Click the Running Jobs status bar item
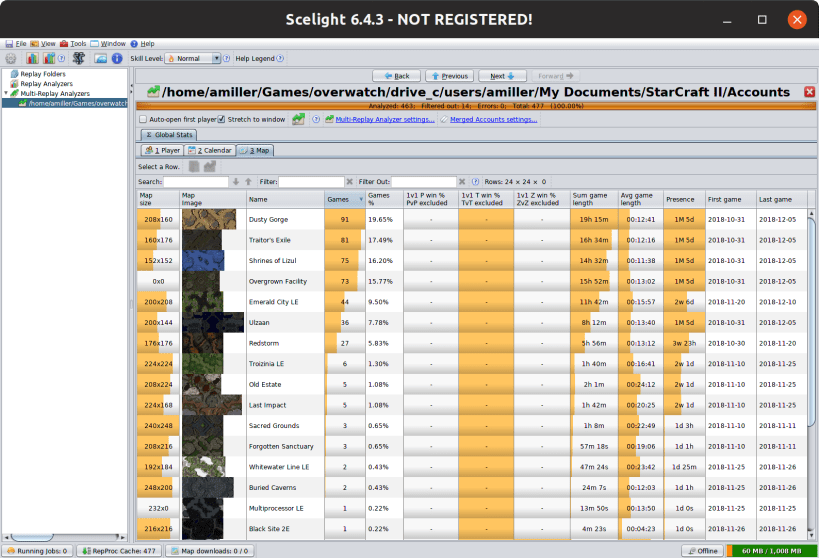819x558 pixels. pos(37,551)
